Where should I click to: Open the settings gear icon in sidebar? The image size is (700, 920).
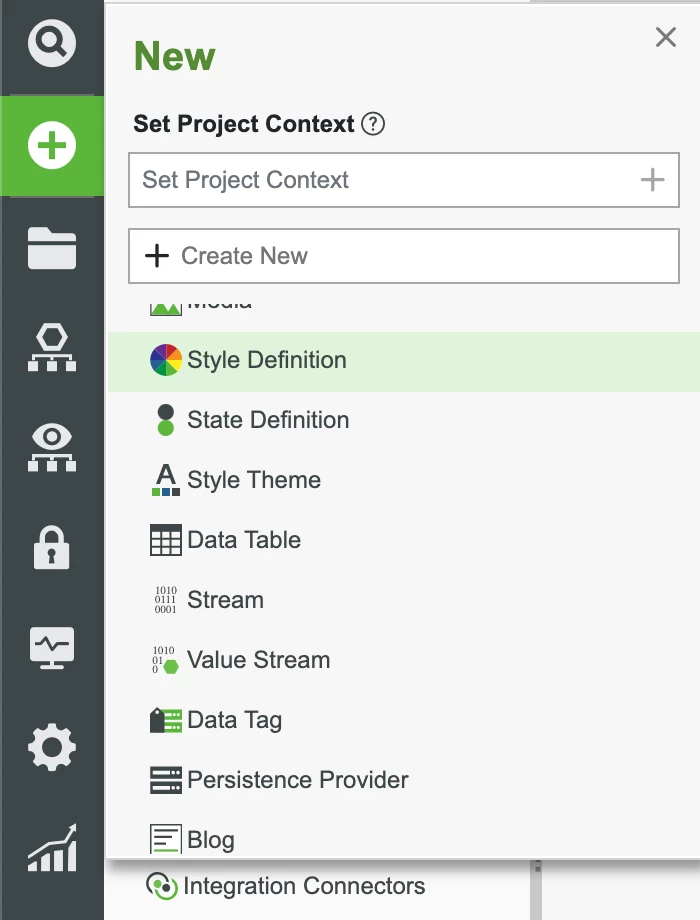(x=51, y=746)
